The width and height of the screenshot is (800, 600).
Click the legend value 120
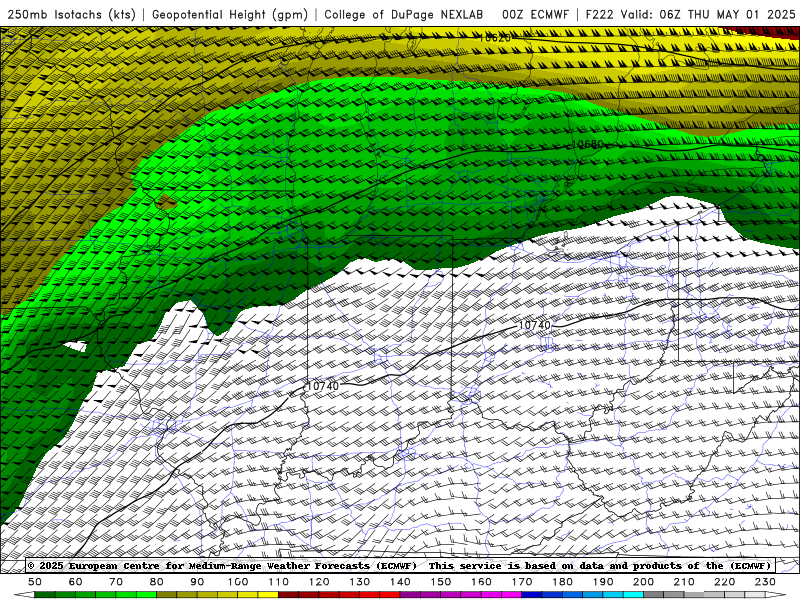tap(319, 582)
